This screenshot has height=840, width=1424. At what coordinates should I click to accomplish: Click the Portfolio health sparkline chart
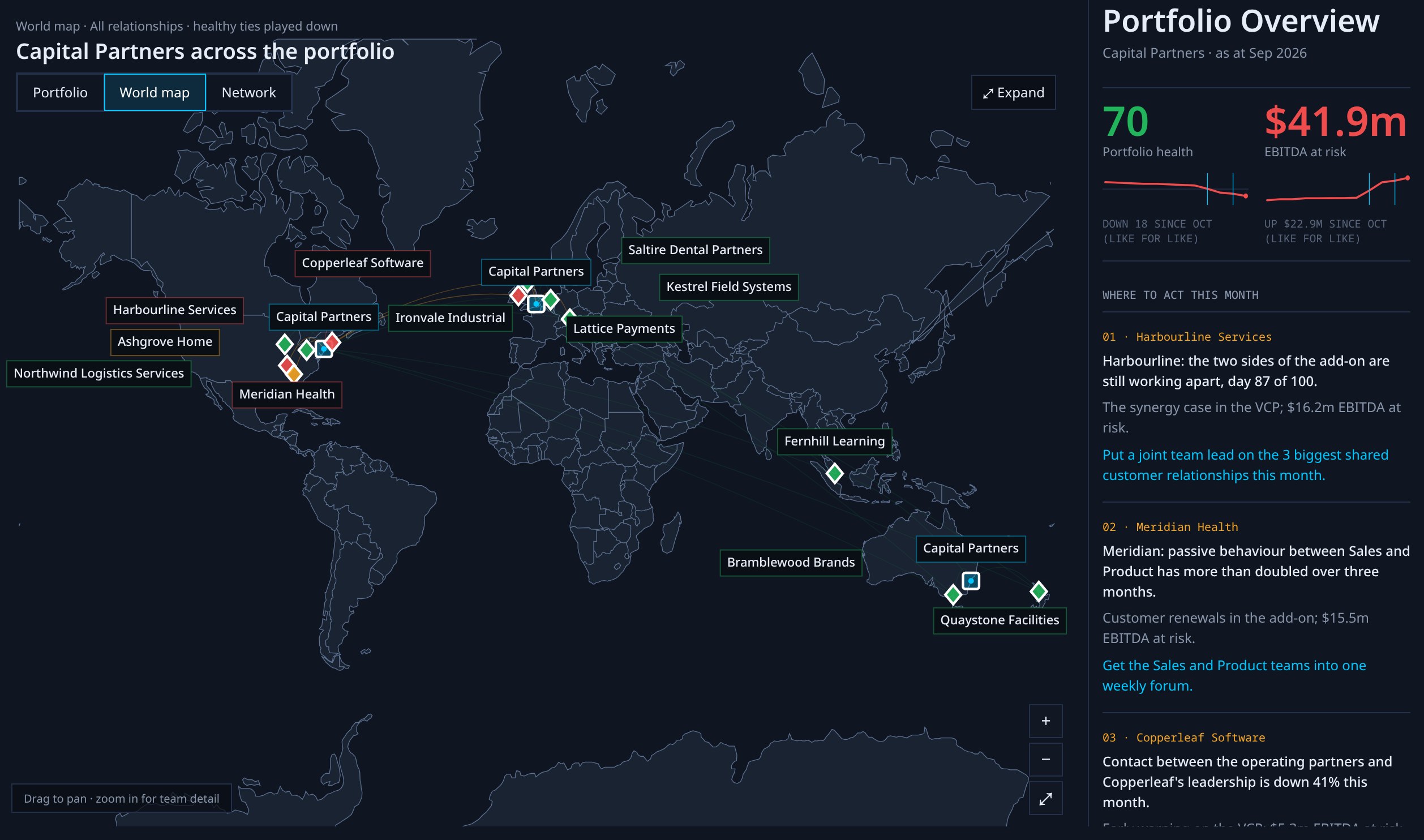[1176, 189]
